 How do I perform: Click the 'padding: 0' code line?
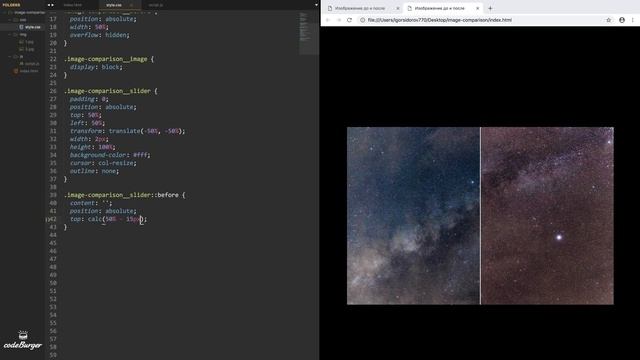(x=89, y=99)
